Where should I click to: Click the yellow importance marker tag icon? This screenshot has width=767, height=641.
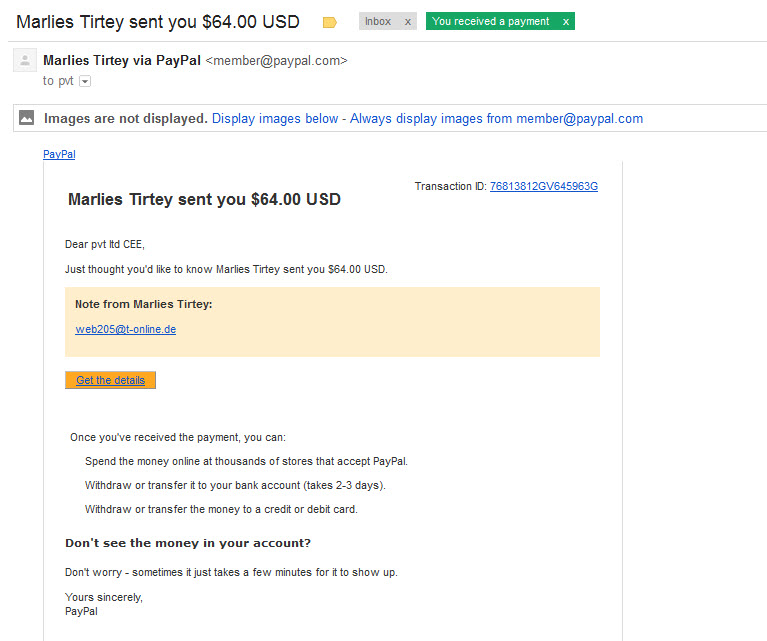pos(330,22)
